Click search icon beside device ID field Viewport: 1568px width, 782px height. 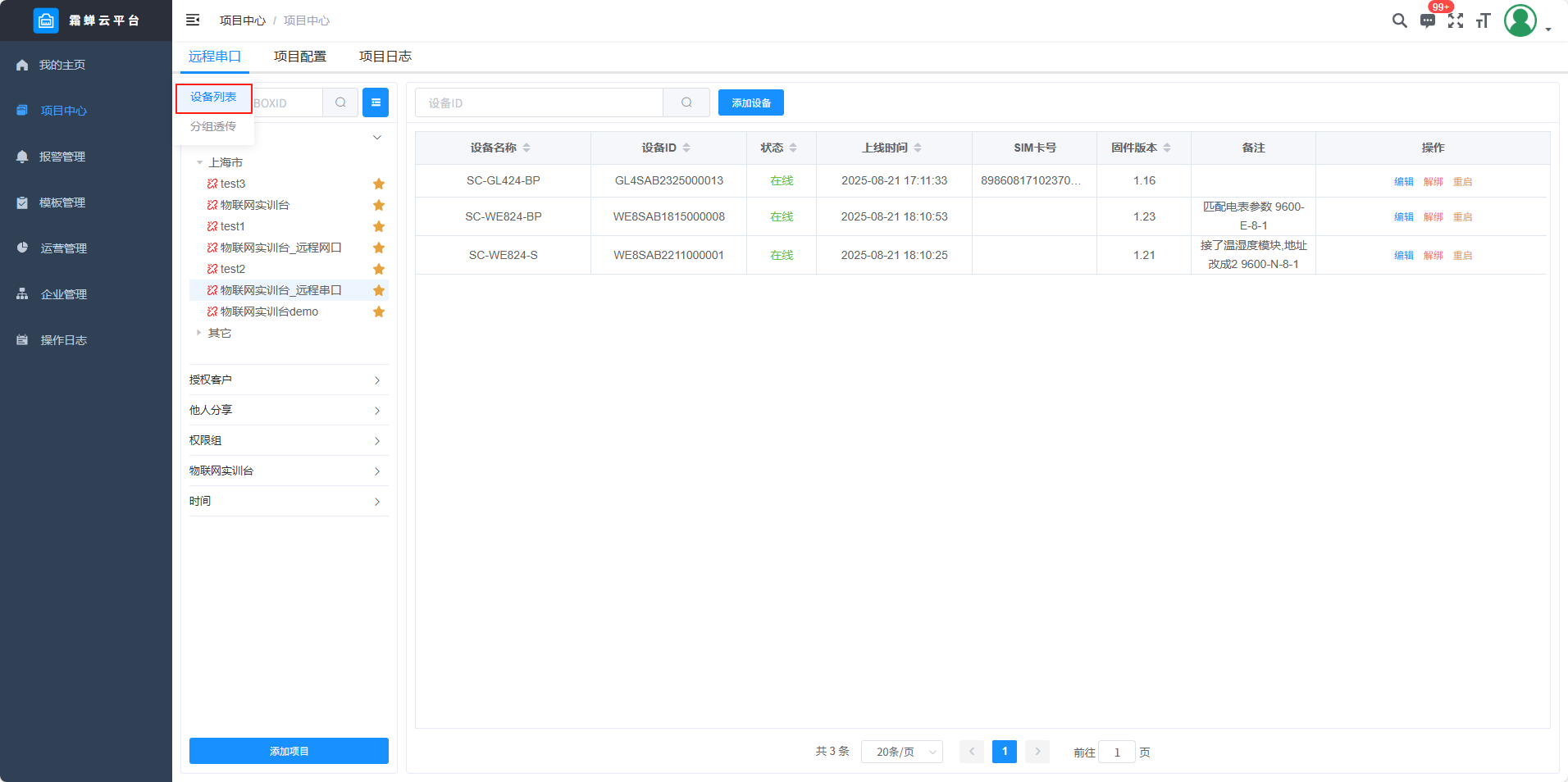[686, 102]
